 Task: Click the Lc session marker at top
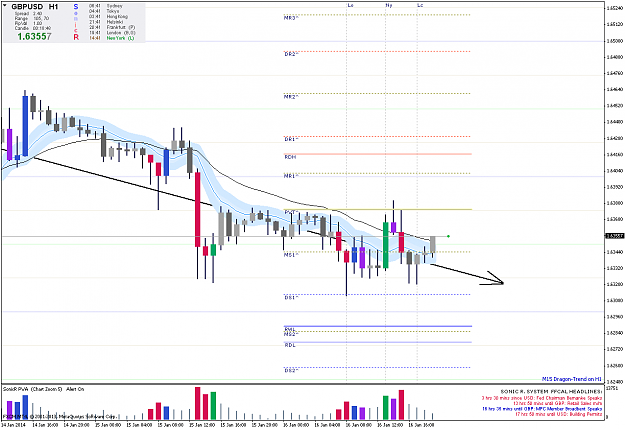pyautogui.click(x=420, y=5)
